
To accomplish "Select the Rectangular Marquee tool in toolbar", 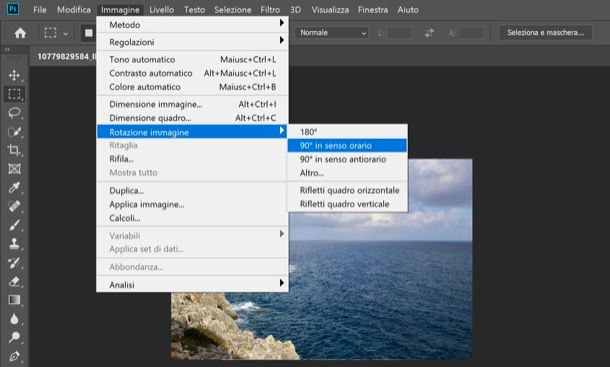I will point(14,94).
